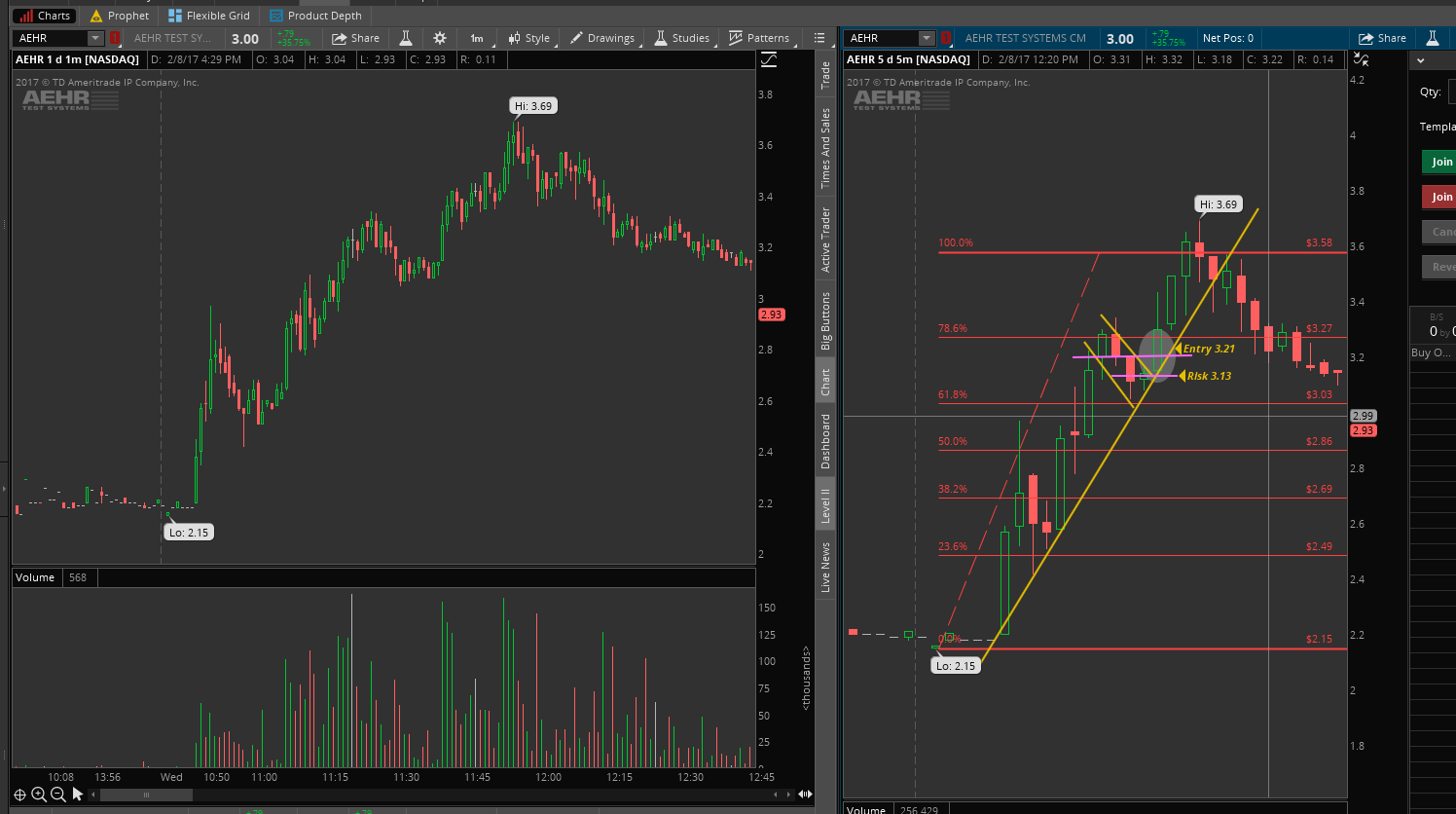
Task: Select the Risk 3.13 label on the right chart
Action: (1209, 376)
